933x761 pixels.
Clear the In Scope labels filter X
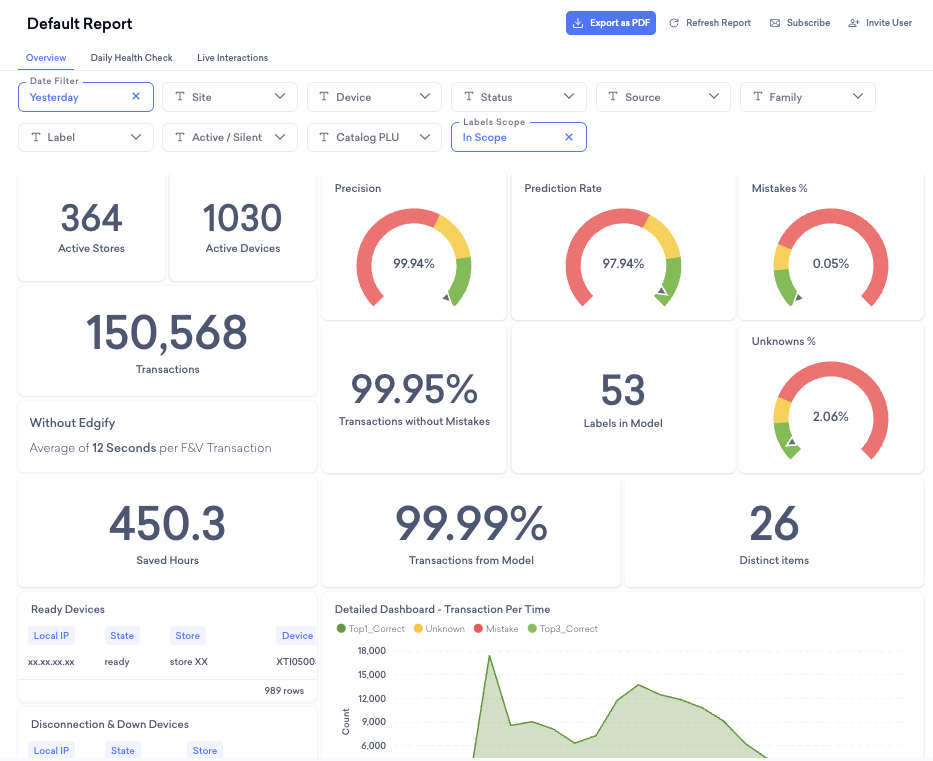click(569, 137)
